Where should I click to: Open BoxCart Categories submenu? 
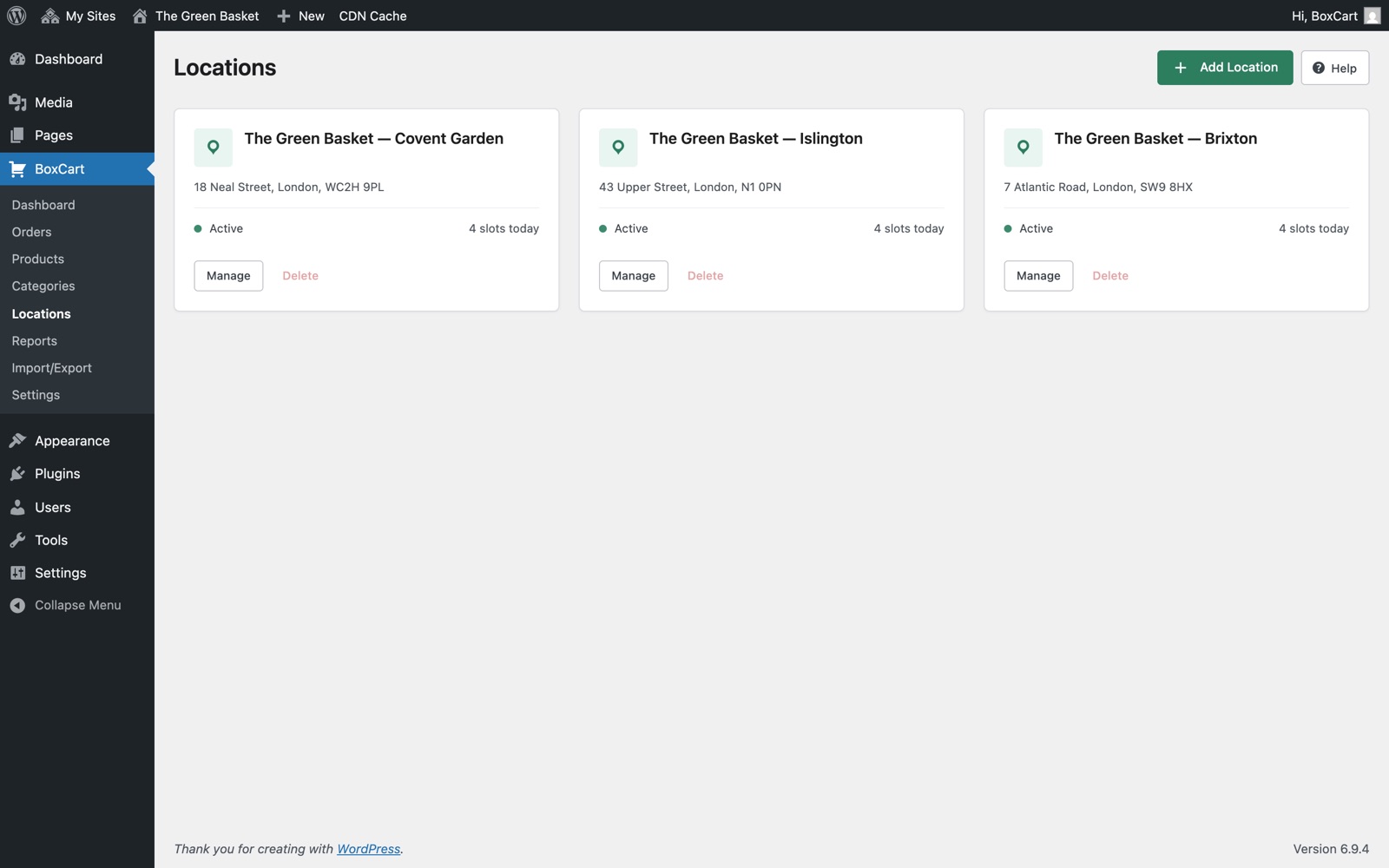tap(43, 286)
